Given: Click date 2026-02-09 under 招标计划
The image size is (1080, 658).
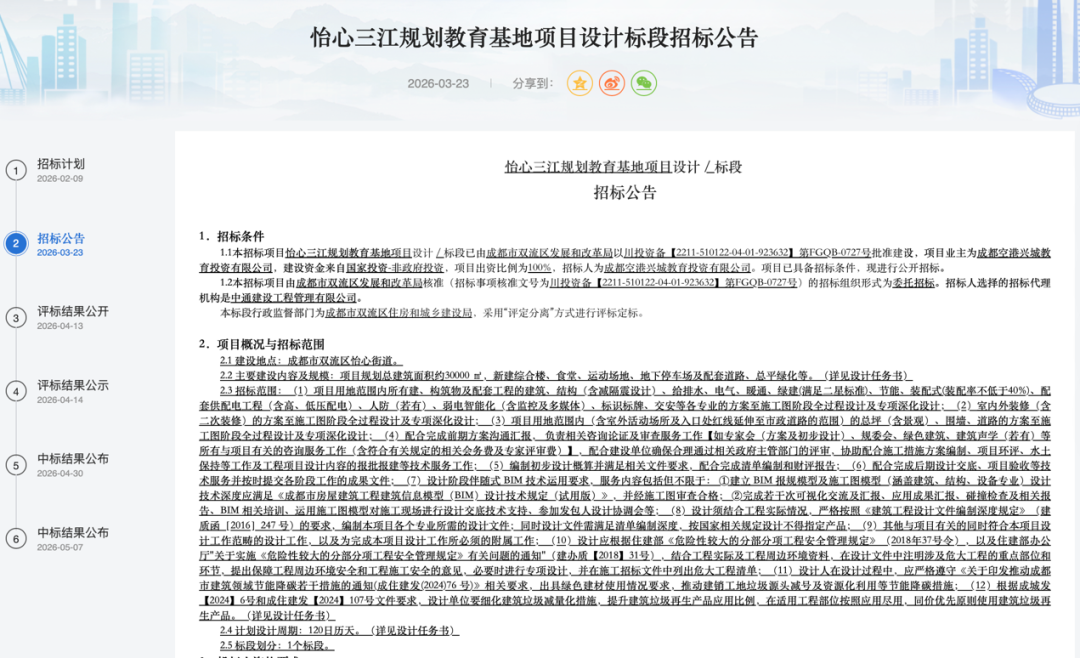Looking at the screenshot, I should 60,178.
